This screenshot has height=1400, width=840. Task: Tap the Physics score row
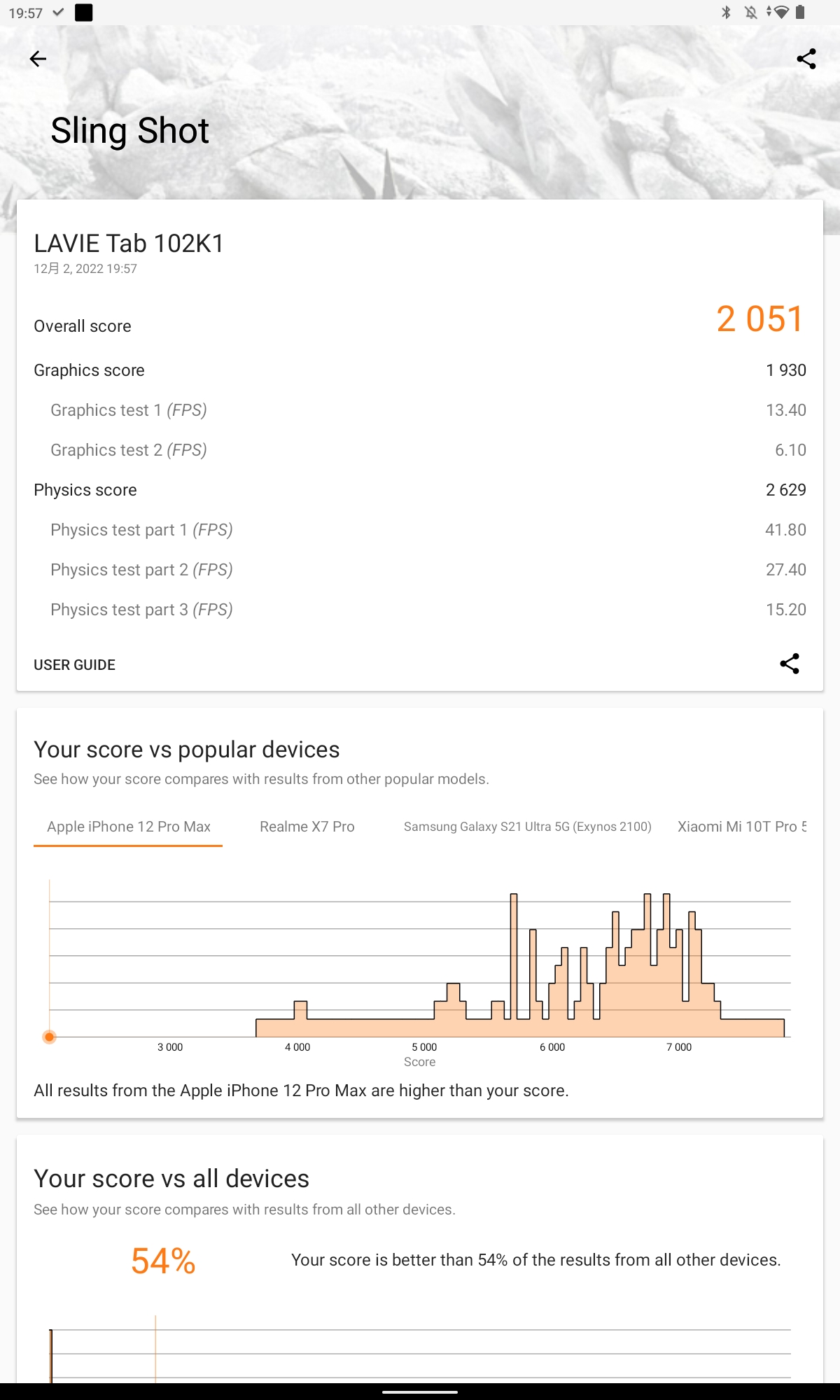coord(420,490)
